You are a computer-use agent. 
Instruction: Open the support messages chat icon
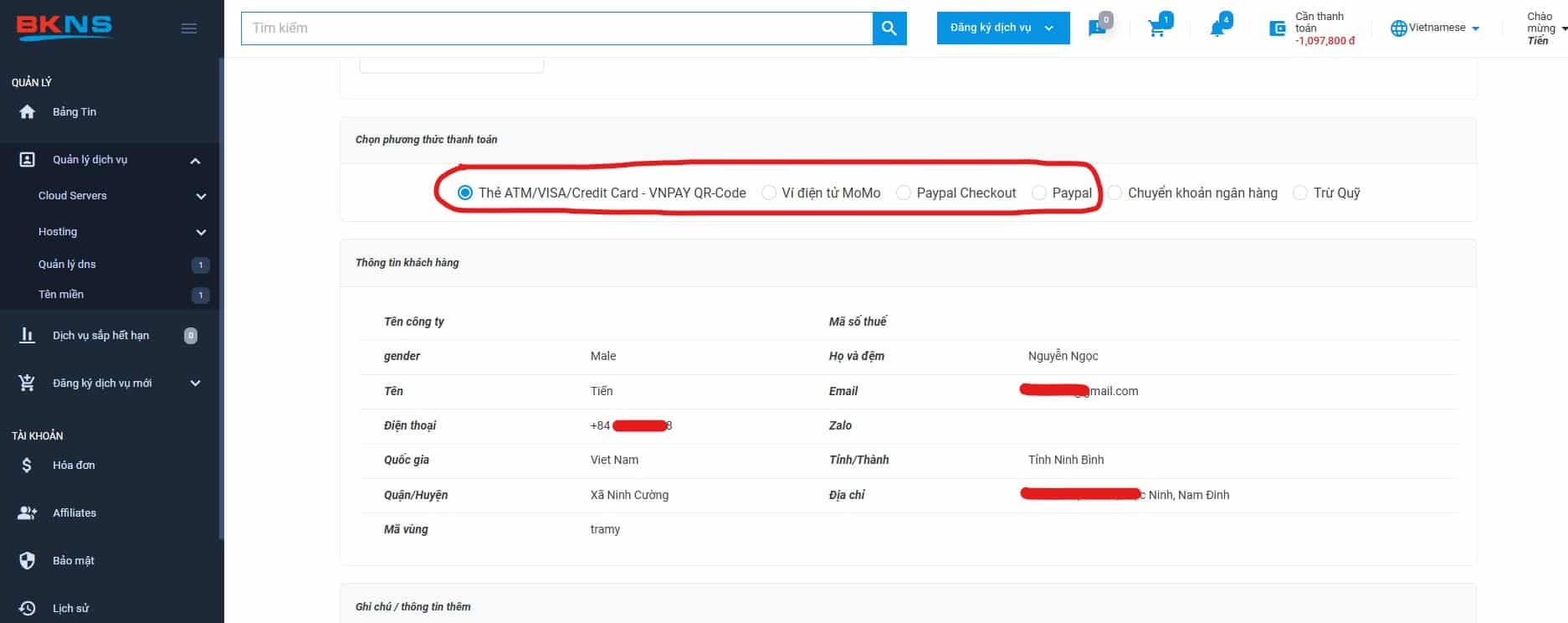click(x=1097, y=28)
